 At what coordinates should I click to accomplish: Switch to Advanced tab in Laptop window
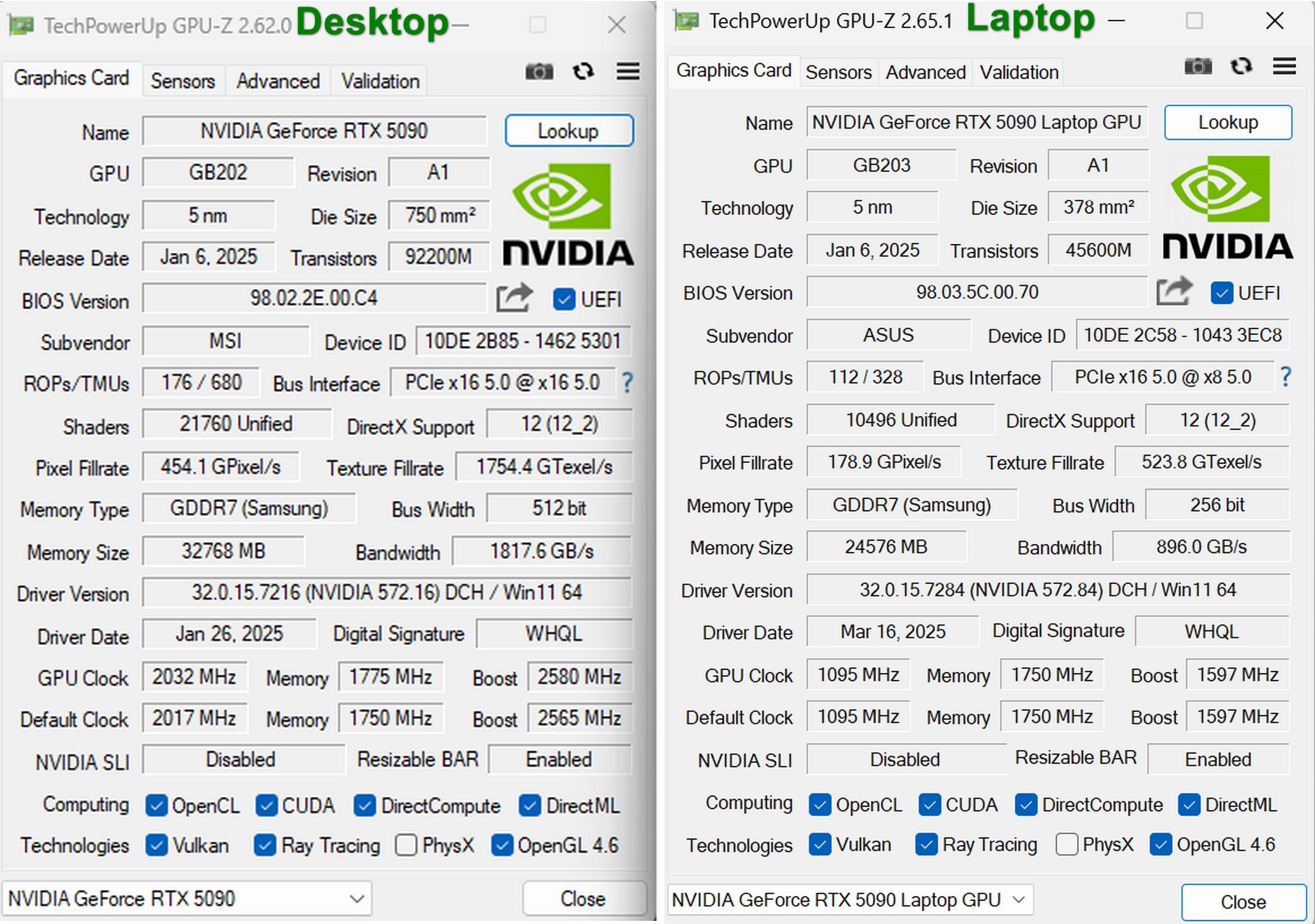click(x=926, y=72)
